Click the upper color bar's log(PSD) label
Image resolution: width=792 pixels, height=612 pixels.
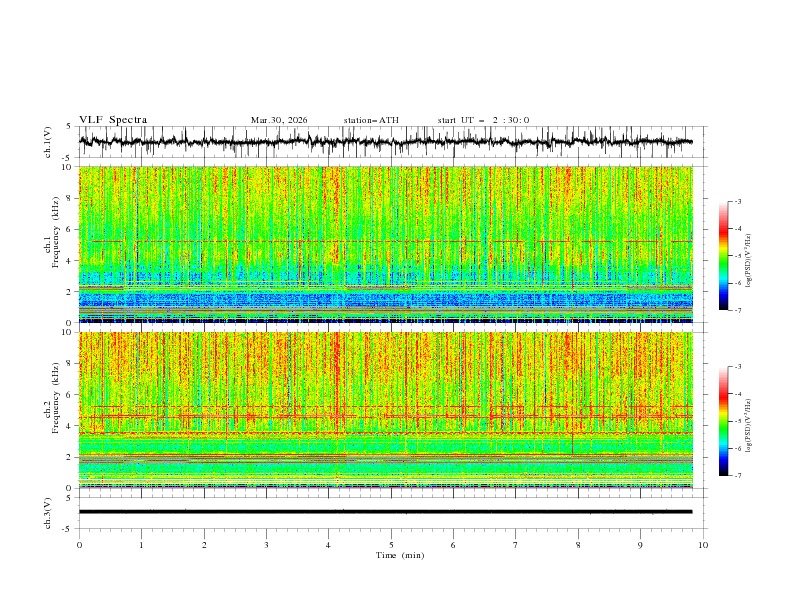[x=749, y=261]
